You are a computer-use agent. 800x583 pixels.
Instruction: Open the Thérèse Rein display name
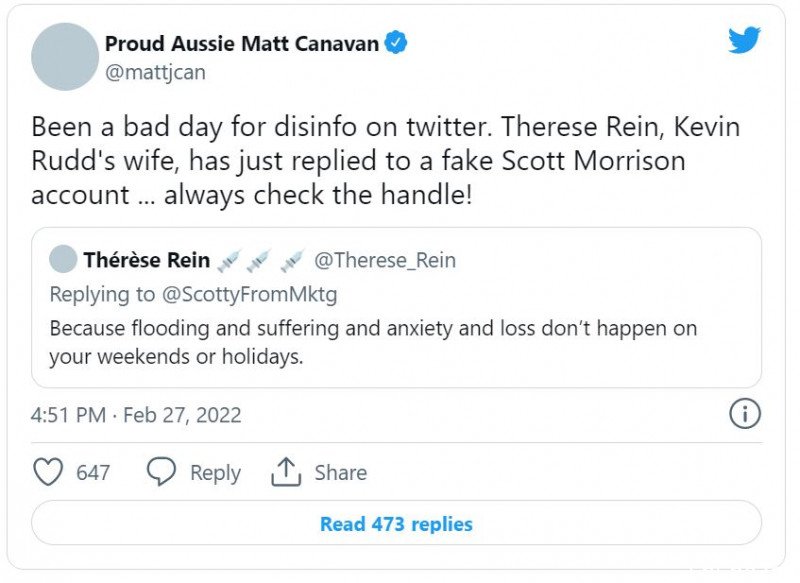click(147, 260)
